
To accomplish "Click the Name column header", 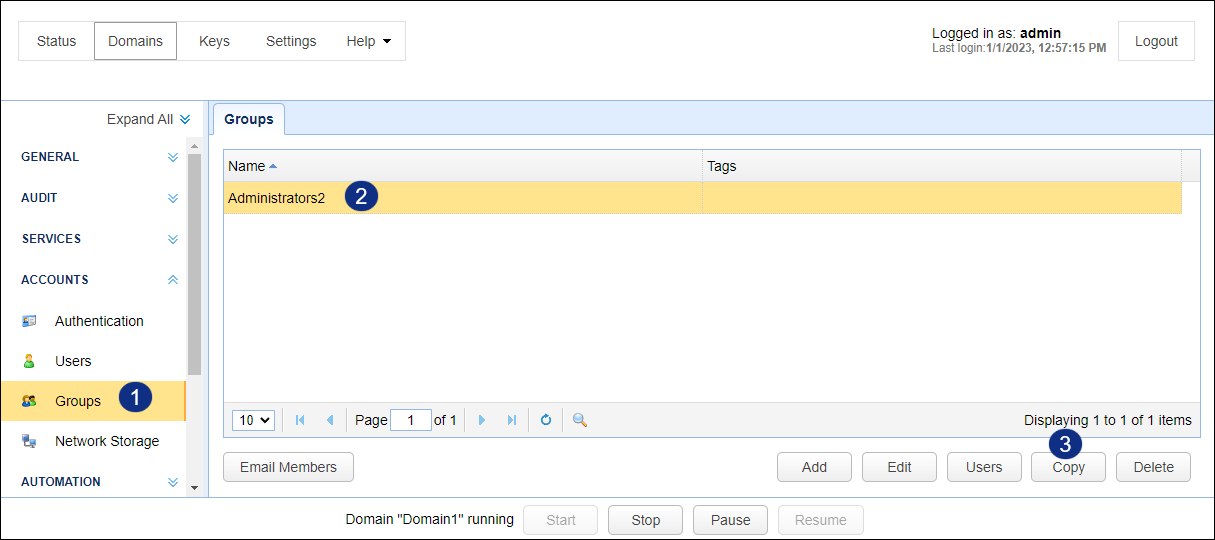I will pyautogui.click(x=463, y=166).
